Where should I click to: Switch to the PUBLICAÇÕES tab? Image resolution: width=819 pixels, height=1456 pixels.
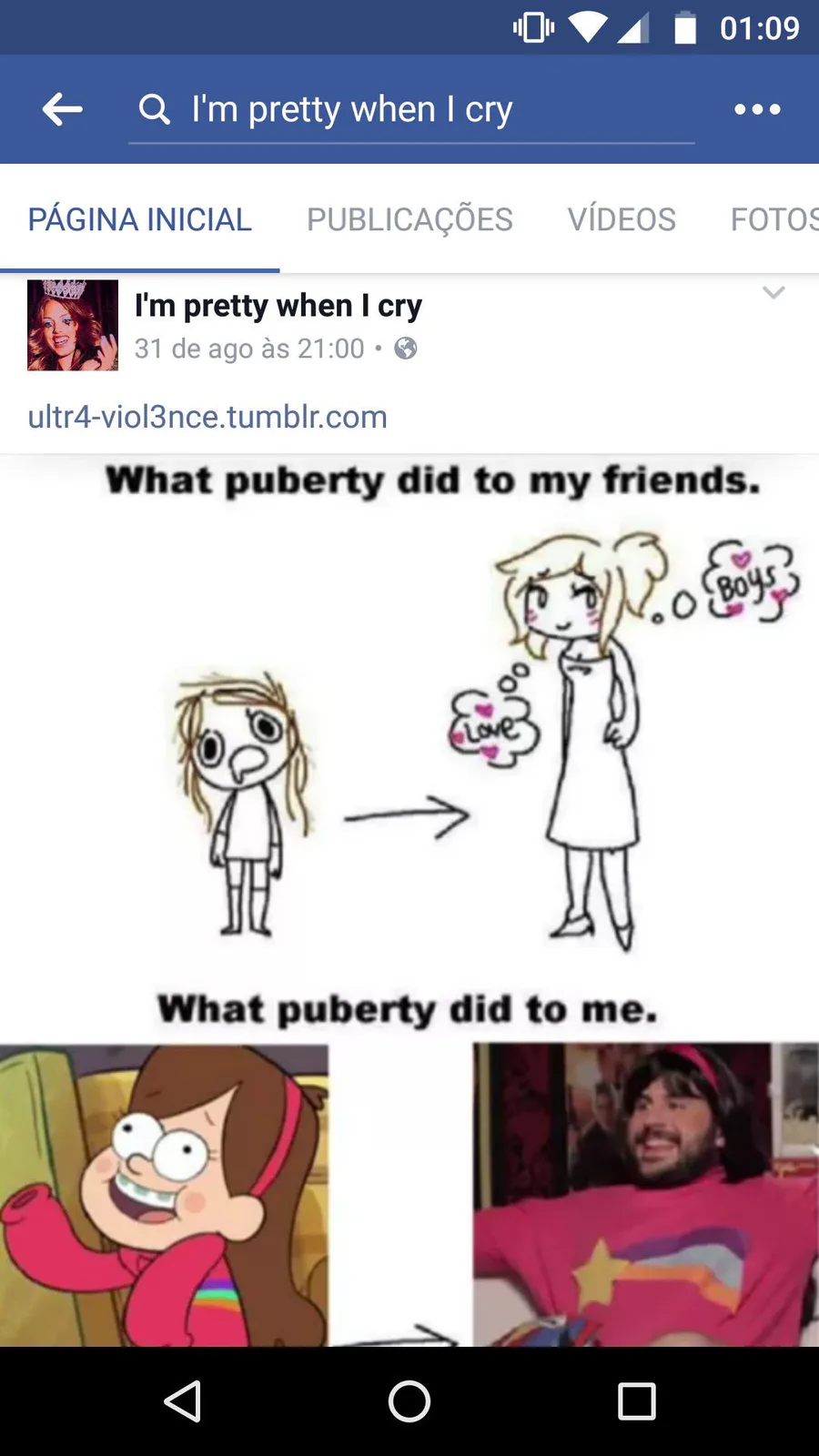[409, 219]
